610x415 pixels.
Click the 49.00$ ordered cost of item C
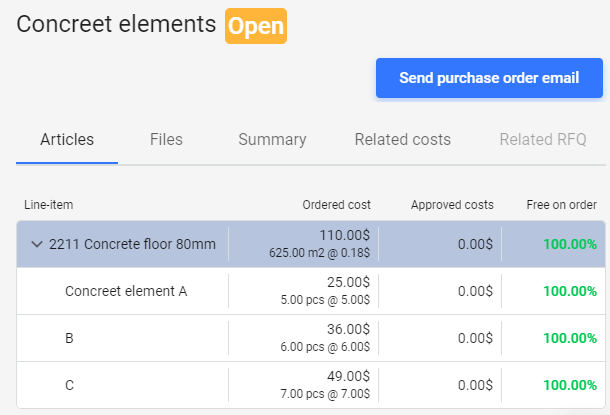[x=348, y=376]
